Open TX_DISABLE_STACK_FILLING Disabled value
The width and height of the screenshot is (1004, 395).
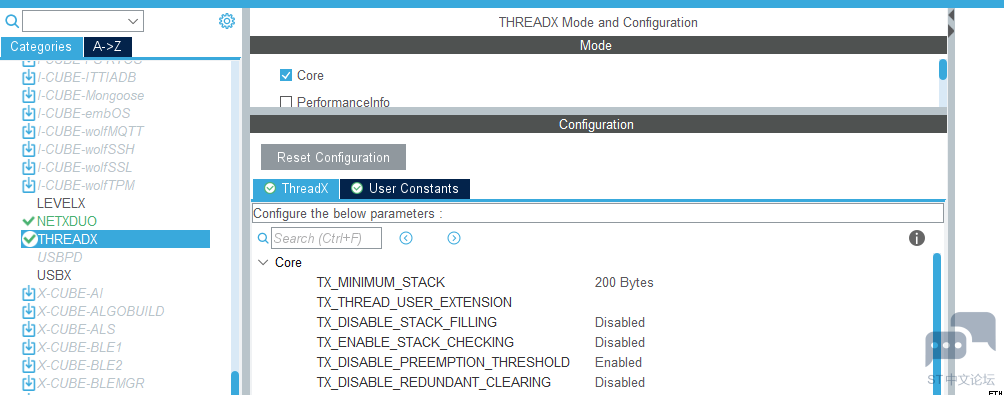620,322
